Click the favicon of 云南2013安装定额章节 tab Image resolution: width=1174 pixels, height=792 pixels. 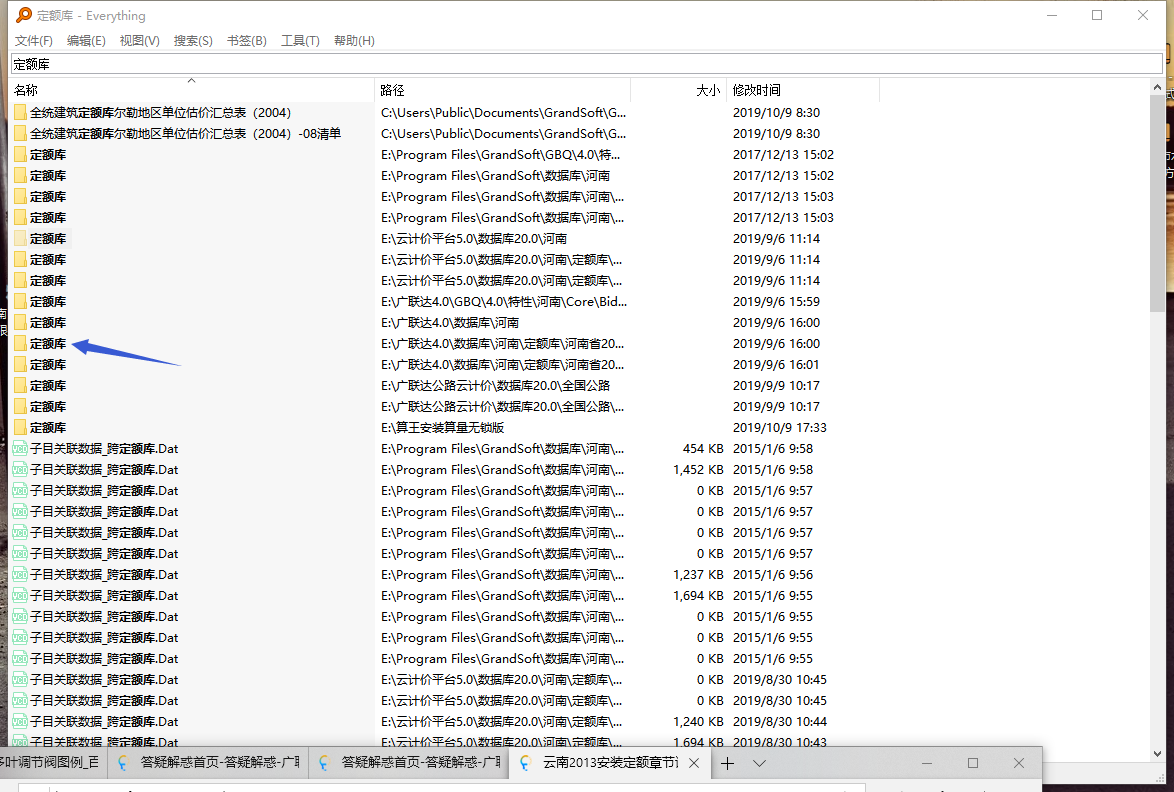pos(526,763)
